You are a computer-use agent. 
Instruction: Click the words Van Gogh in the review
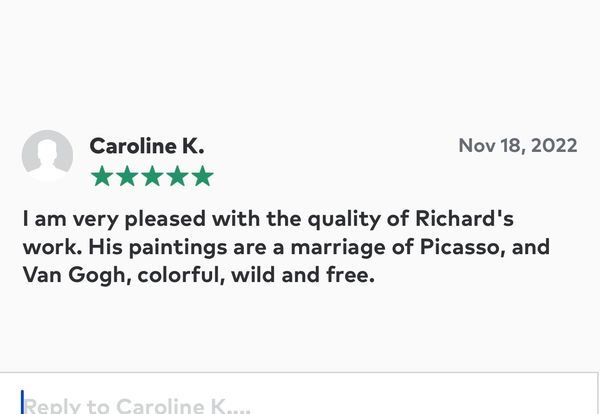pos(74,275)
